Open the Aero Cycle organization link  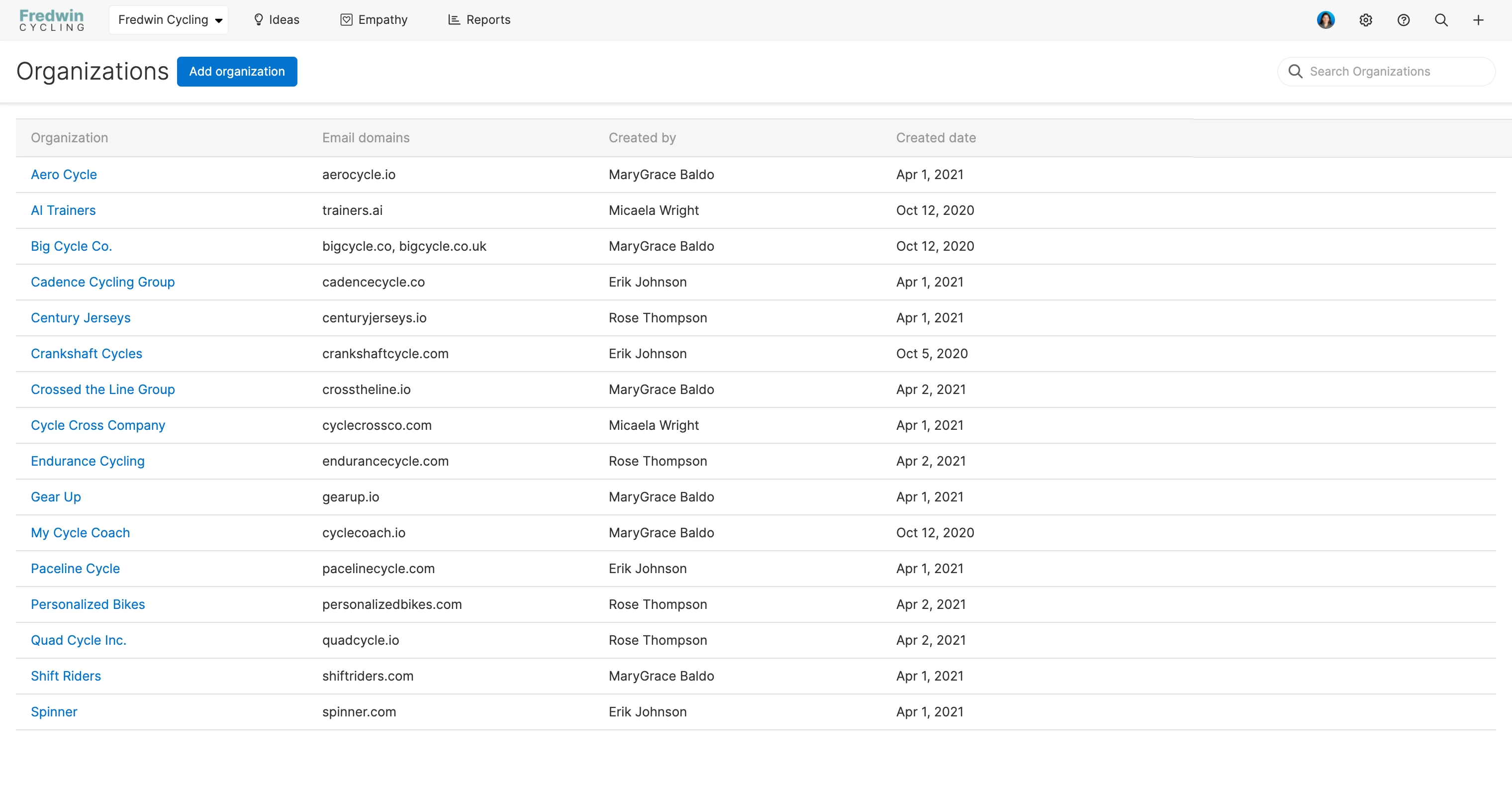coord(63,174)
